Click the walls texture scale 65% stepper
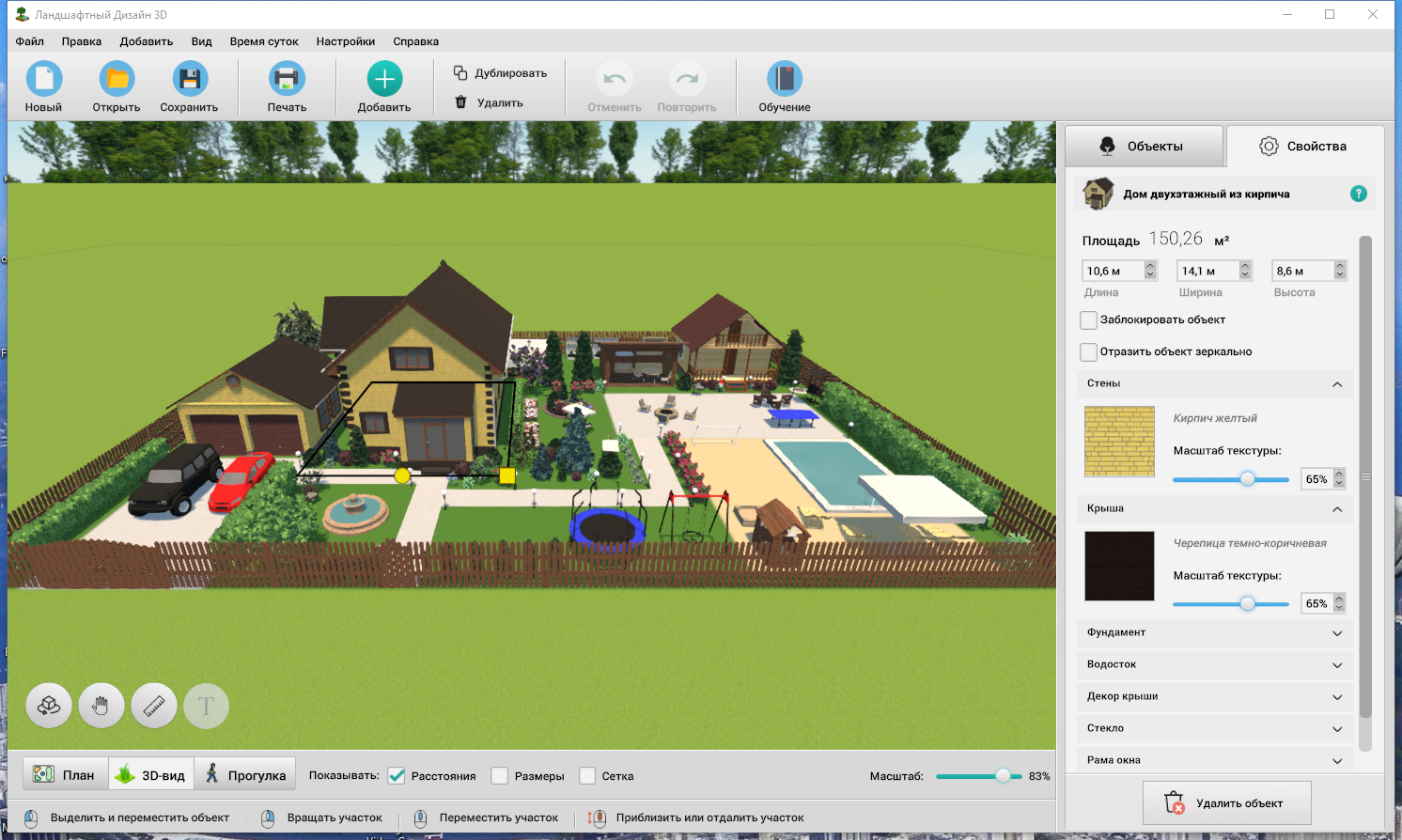The height and width of the screenshot is (840, 1402). pos(1339,478)
